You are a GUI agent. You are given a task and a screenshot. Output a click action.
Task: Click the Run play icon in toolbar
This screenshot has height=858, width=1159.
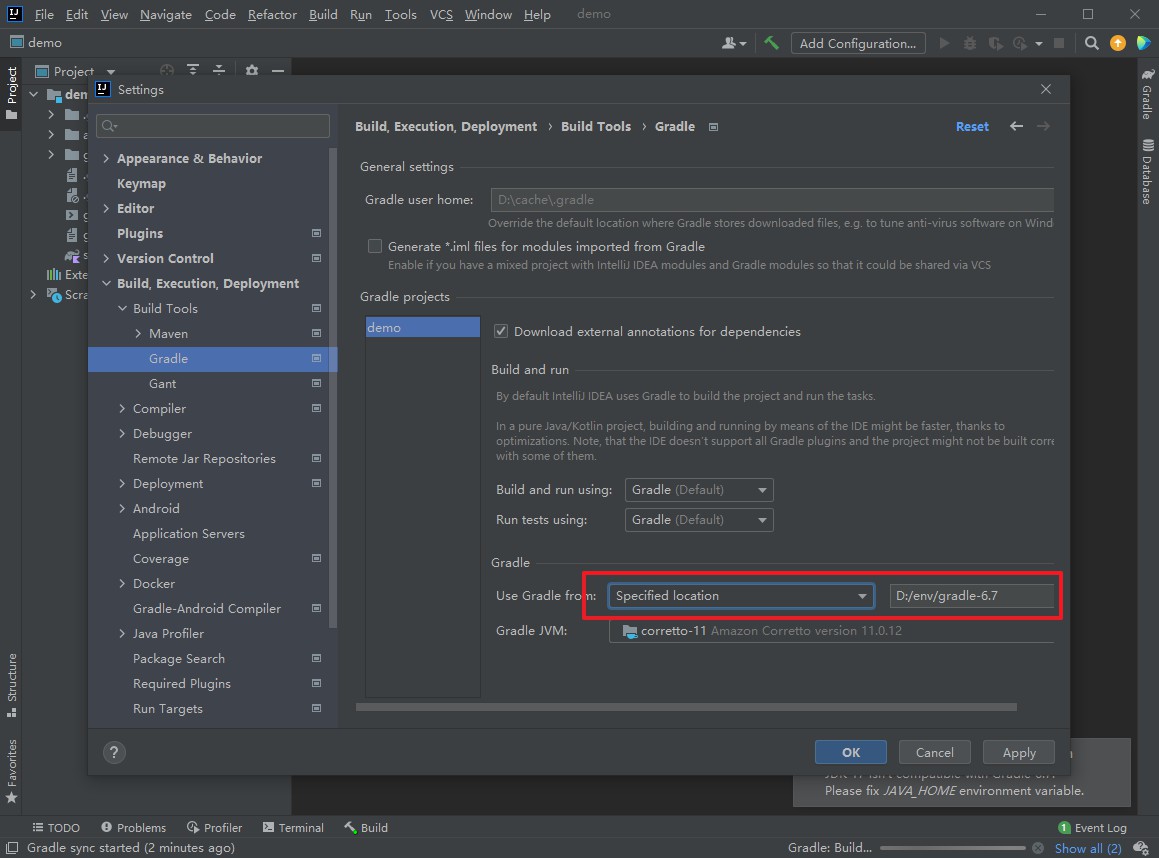click(944, 43)
